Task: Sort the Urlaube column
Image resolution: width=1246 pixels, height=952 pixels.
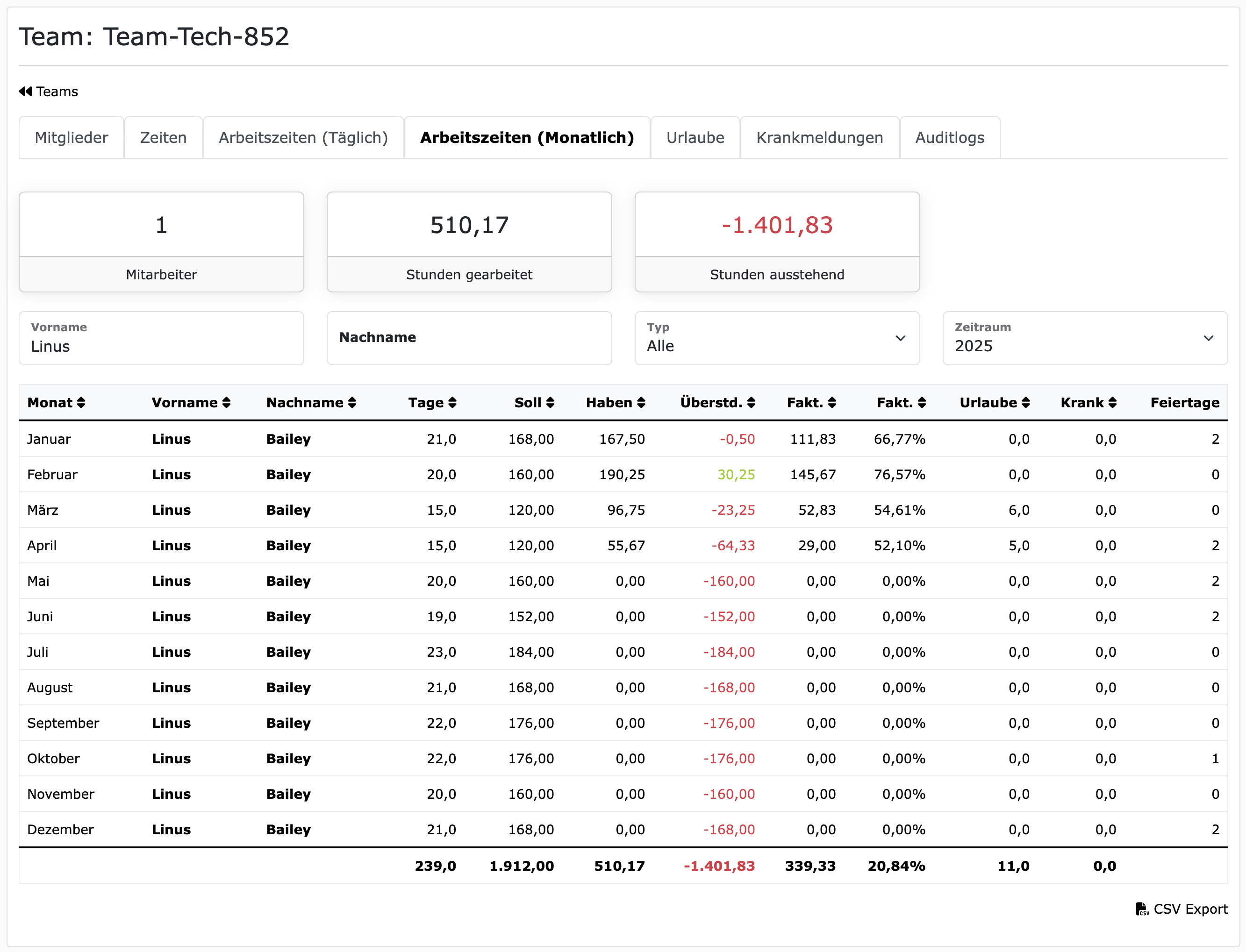Action: coord(1025,402)
